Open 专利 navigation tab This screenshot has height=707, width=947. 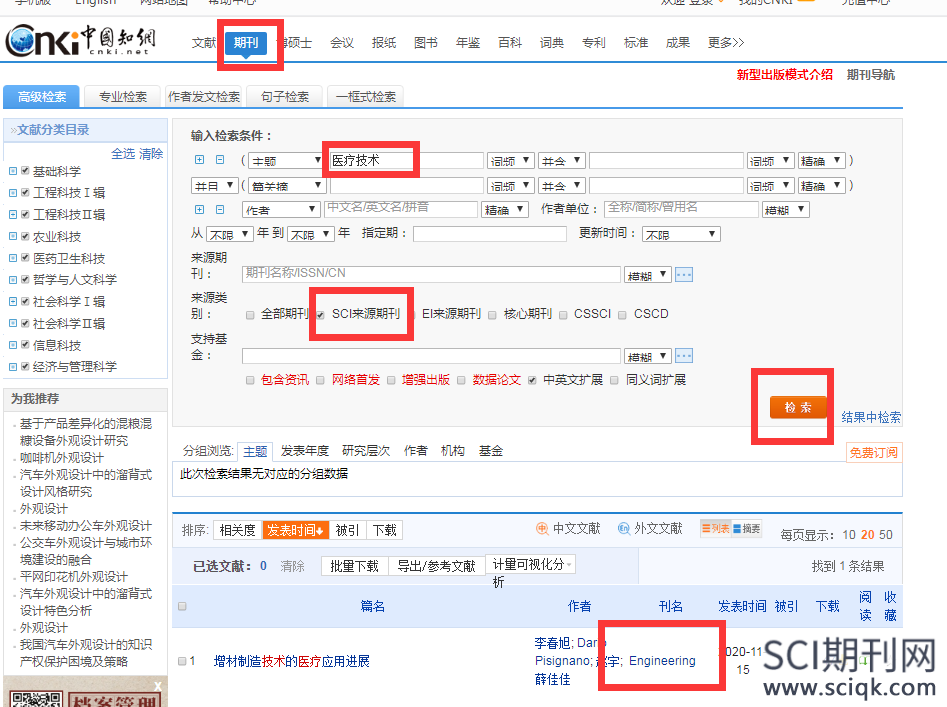click(x=593, y=43)
